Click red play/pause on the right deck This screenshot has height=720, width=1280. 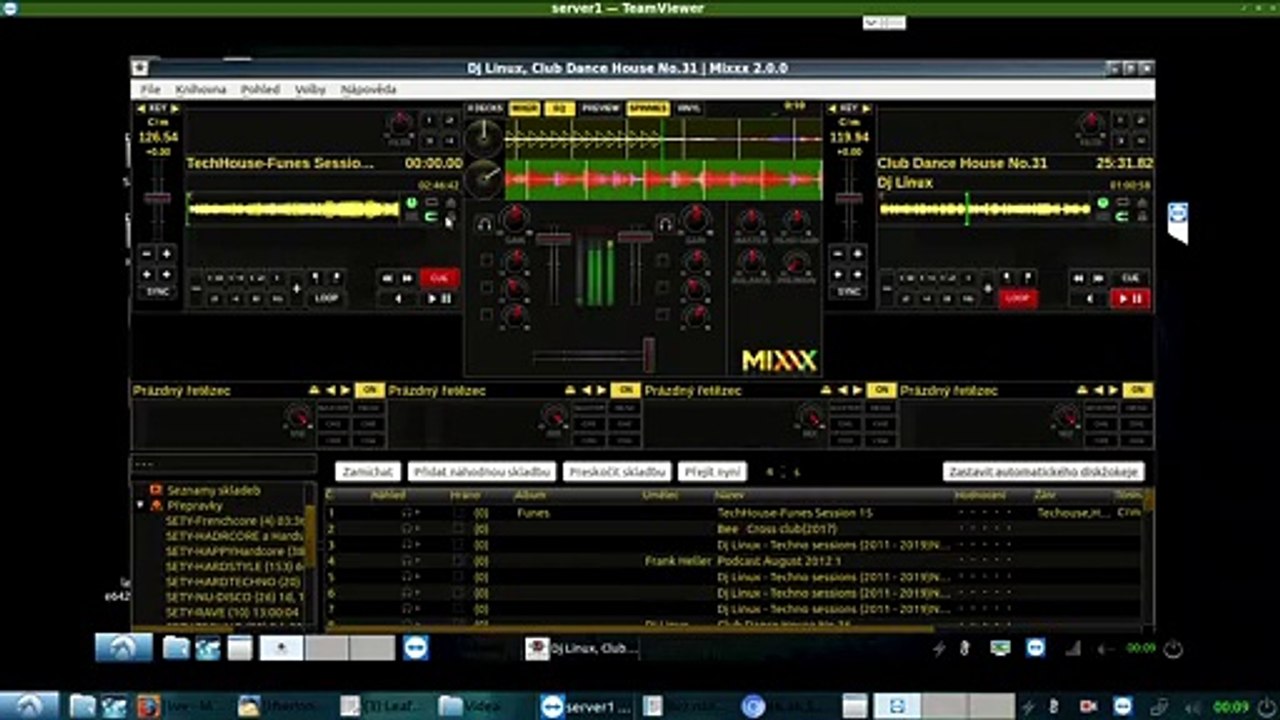tap(1131, 298)
